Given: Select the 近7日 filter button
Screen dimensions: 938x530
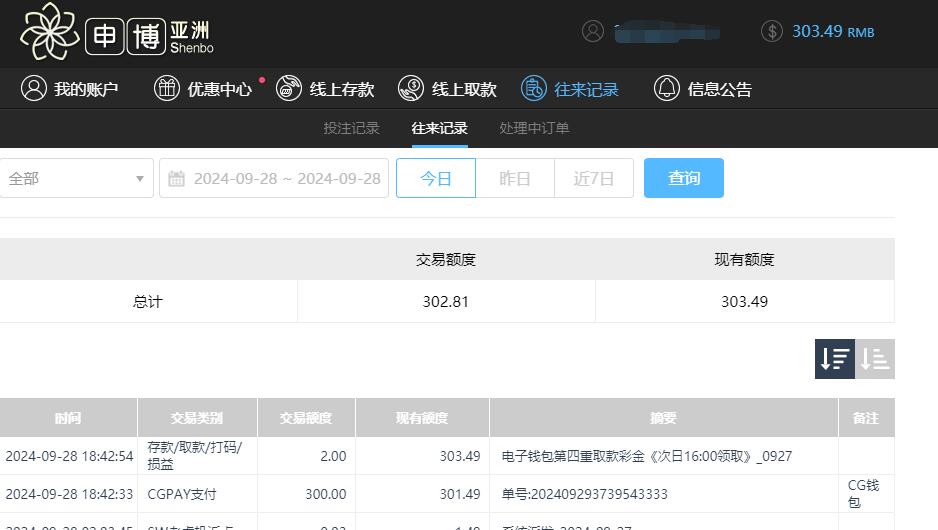Looking at the screenshot, I should (594, 178).
